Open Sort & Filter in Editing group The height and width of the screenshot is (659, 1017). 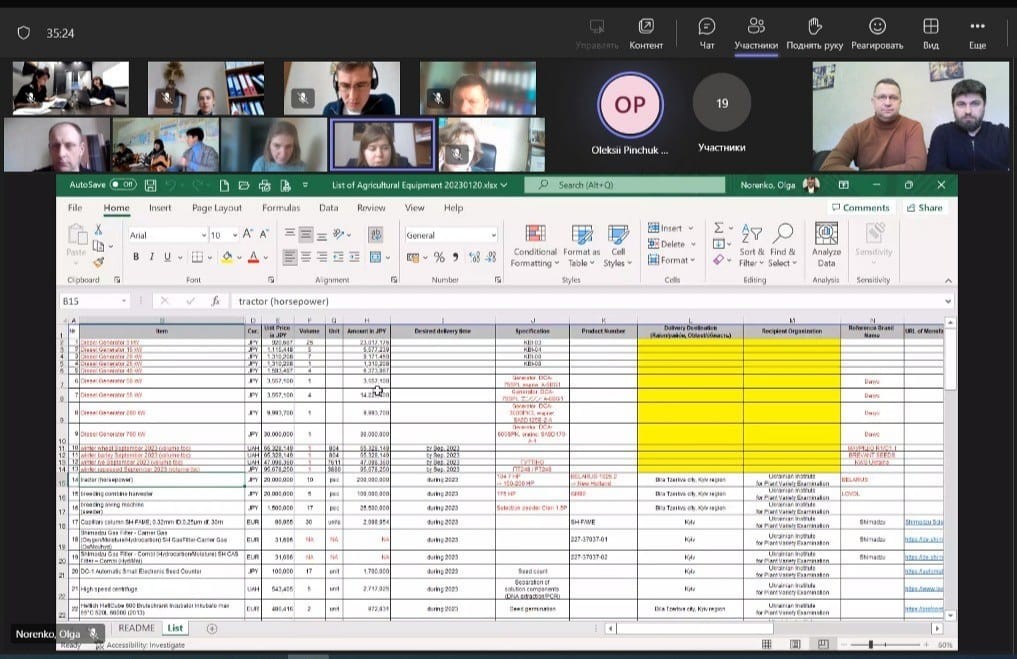click(x=751, y=246)
